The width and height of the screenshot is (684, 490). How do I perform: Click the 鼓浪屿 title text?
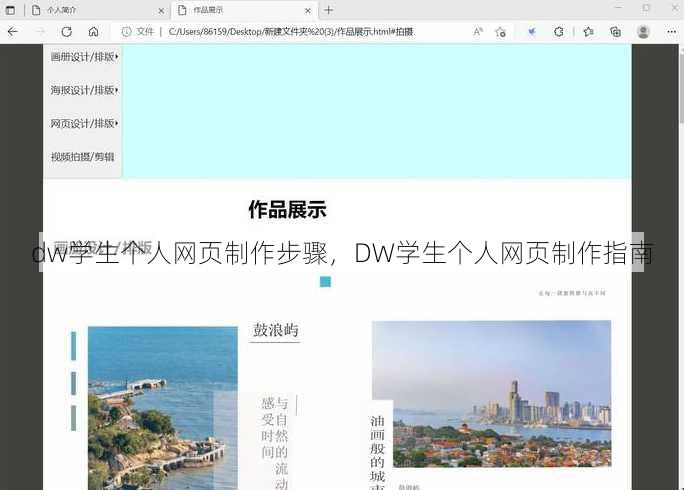tap(276, 330)
